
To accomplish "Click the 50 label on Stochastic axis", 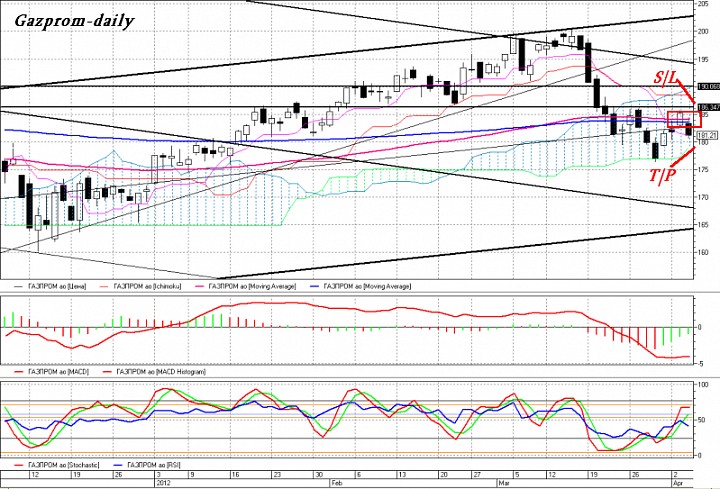I will (x=701, y=420).
